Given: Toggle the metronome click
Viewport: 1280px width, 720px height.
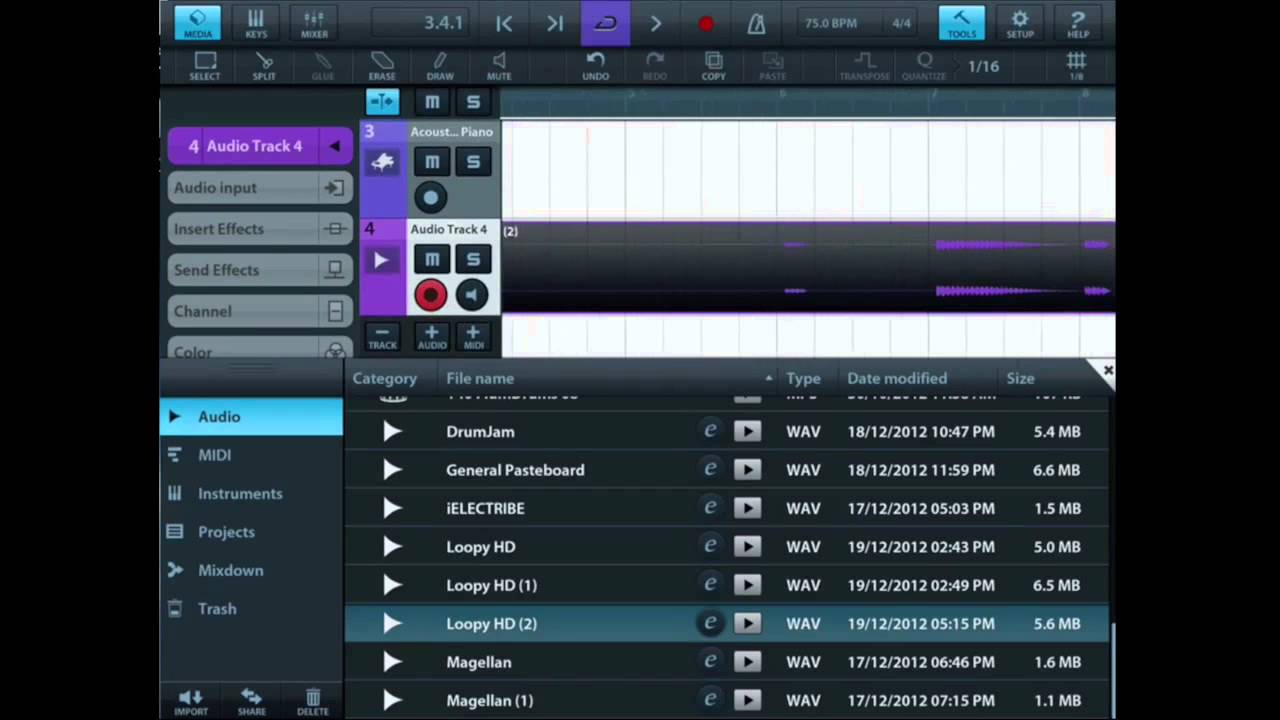Looking at the screenshot, I should [756, 23].
